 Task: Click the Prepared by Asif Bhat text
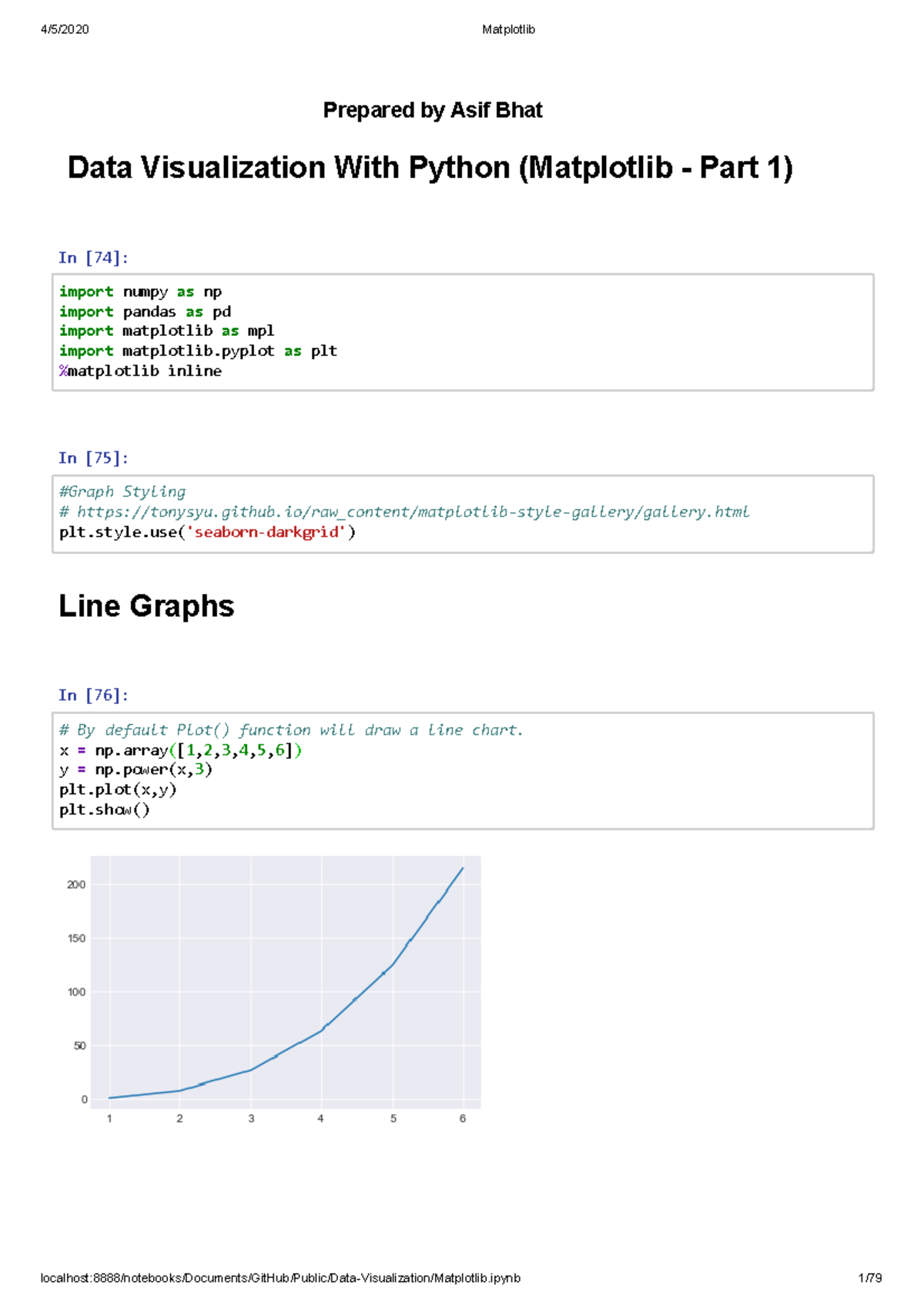pos(432,110)
